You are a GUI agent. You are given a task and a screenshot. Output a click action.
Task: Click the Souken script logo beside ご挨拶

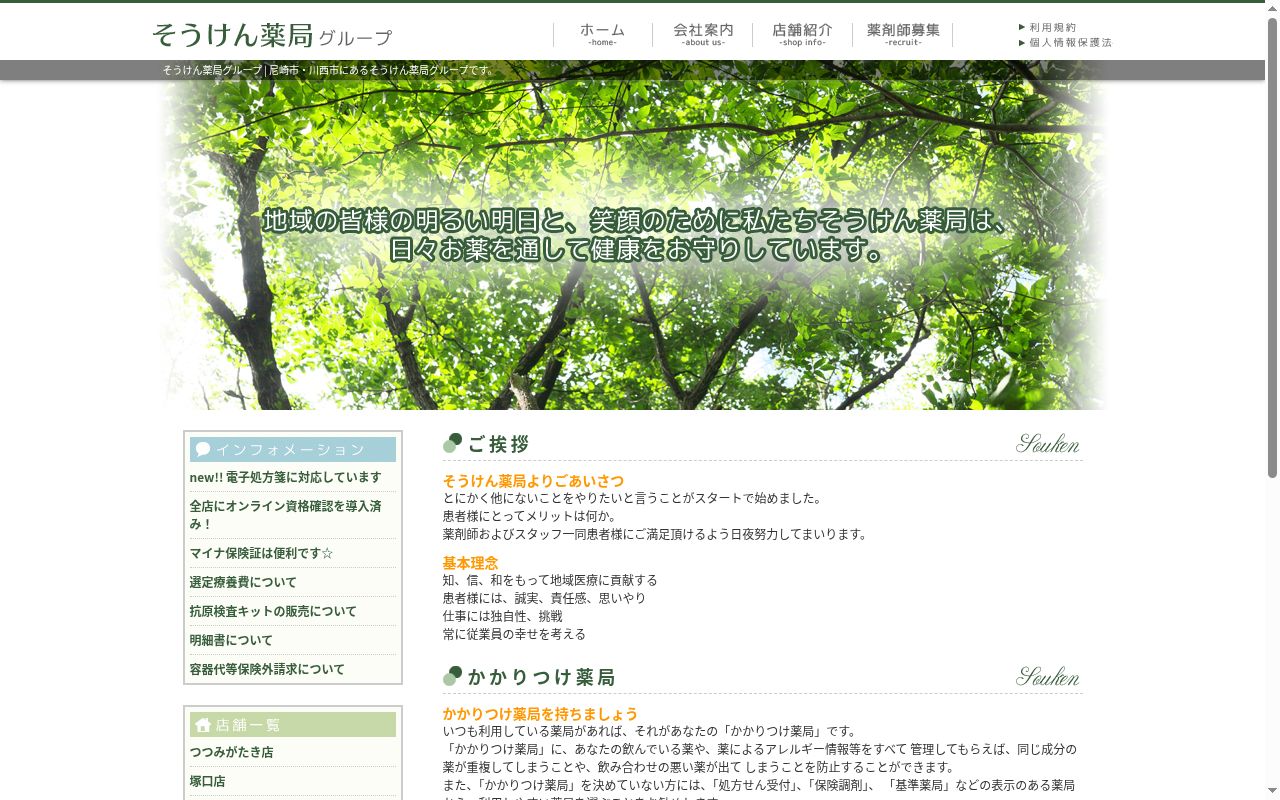pos(1048,443)
